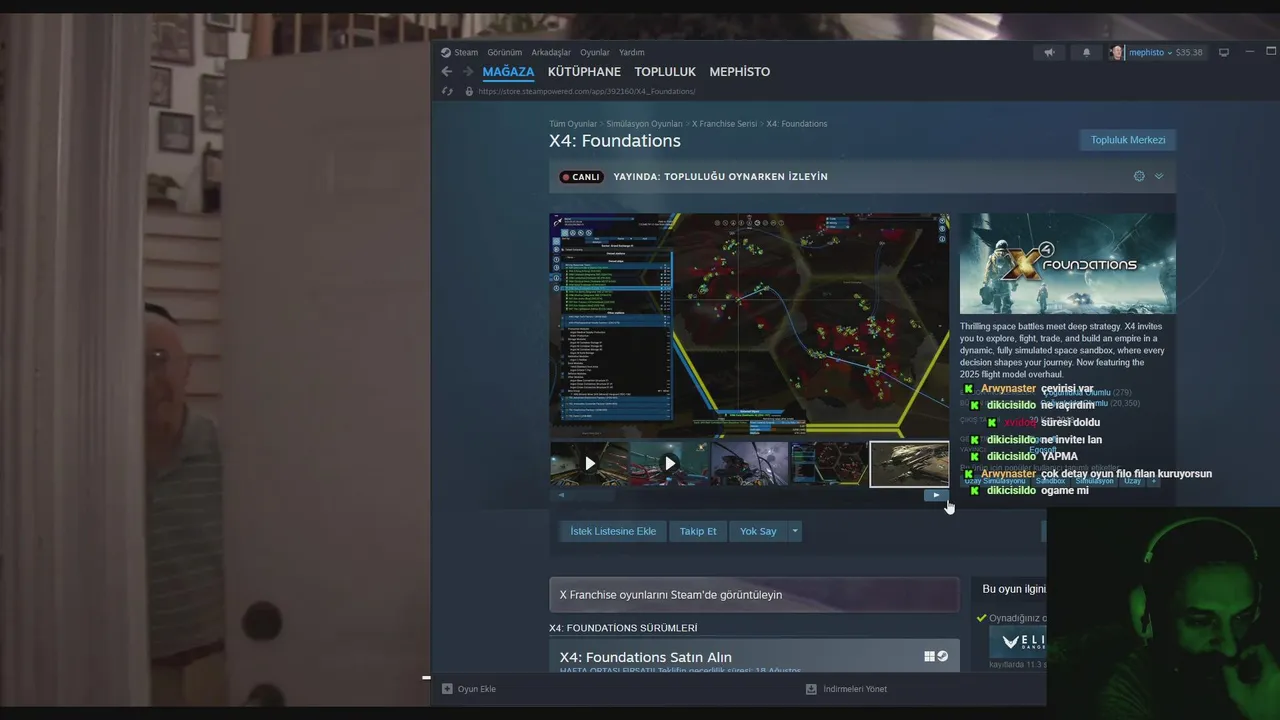Image resolution: width=1280 pixels, height=720 pixels.
Task: Open the Elite Dangerous game thumbnail
Action: 1018,641
